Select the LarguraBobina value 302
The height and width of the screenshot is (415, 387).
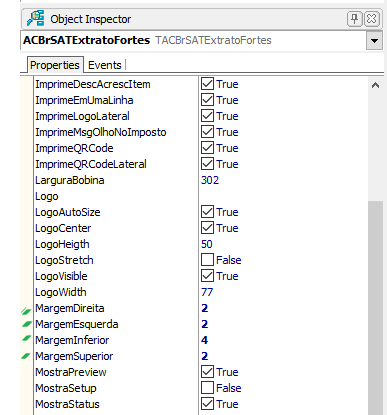210,180
